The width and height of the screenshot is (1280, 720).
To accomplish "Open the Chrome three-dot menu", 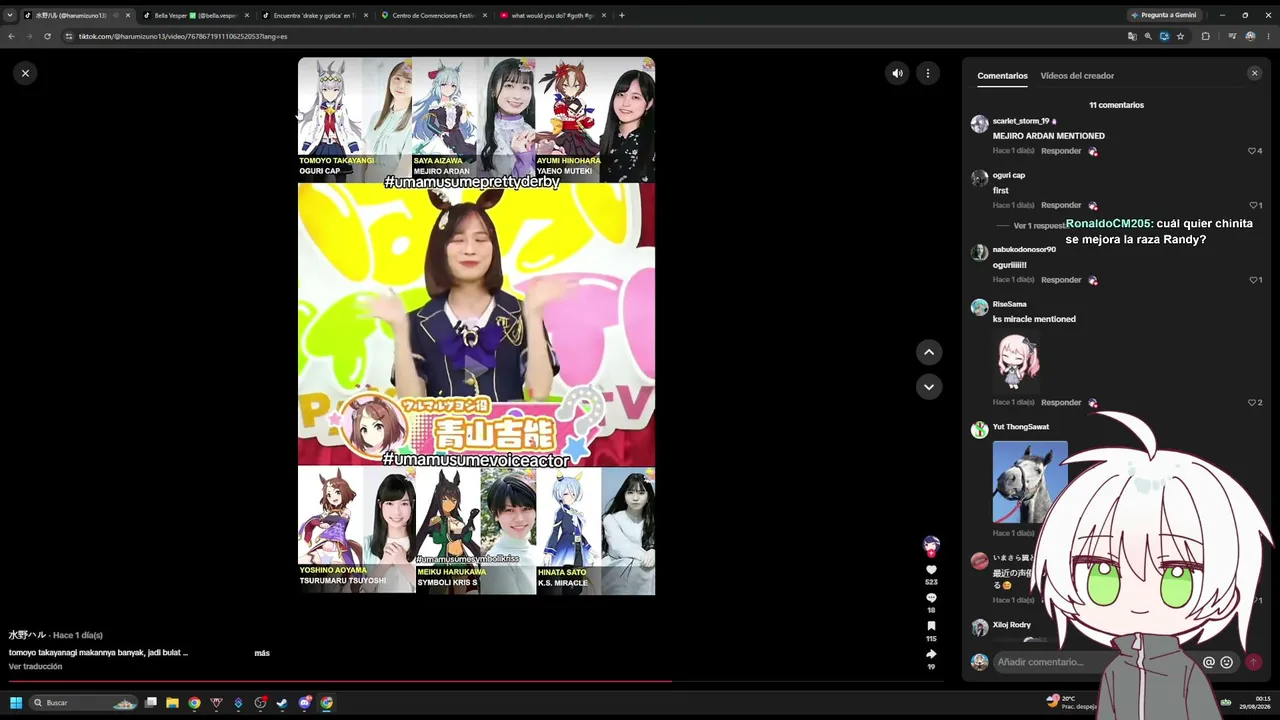I will tap(1268, 36).
